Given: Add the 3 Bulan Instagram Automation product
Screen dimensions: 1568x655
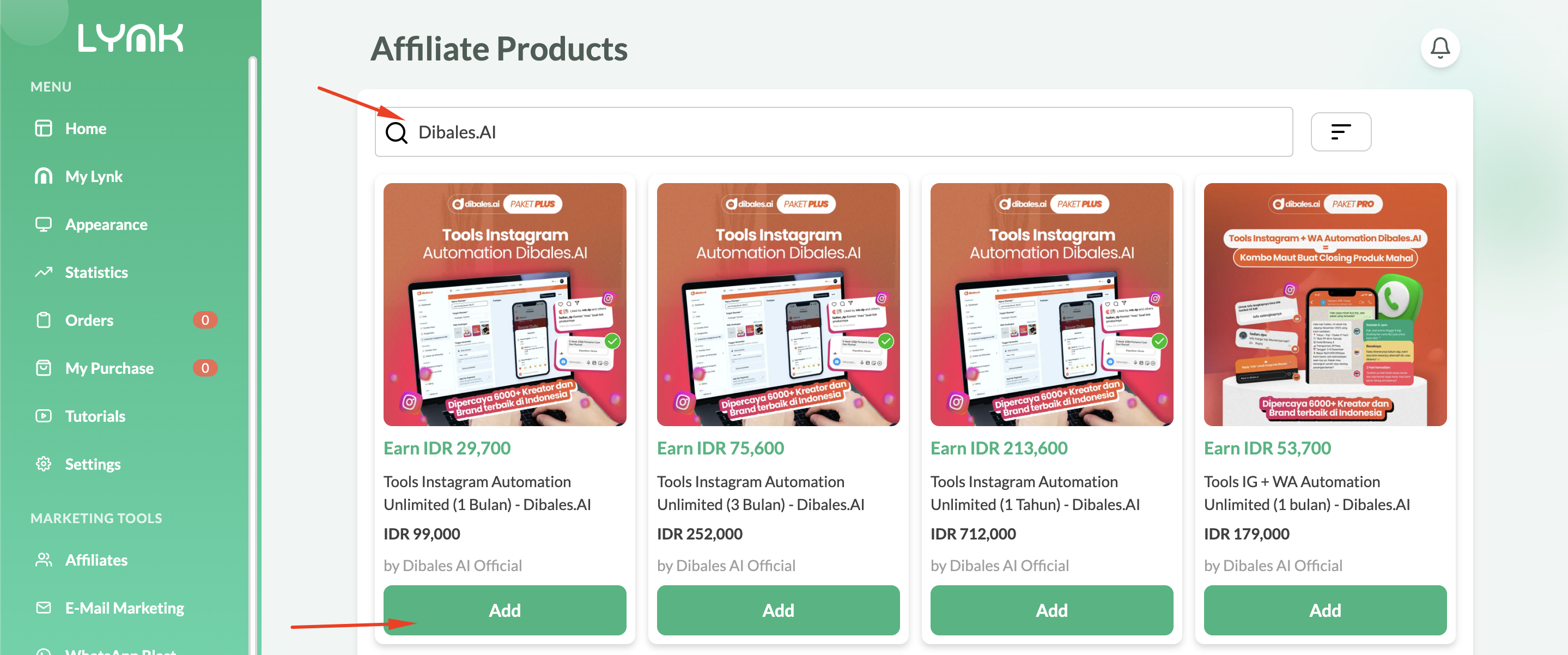Looking at the screenshot, I should [777, 610].
